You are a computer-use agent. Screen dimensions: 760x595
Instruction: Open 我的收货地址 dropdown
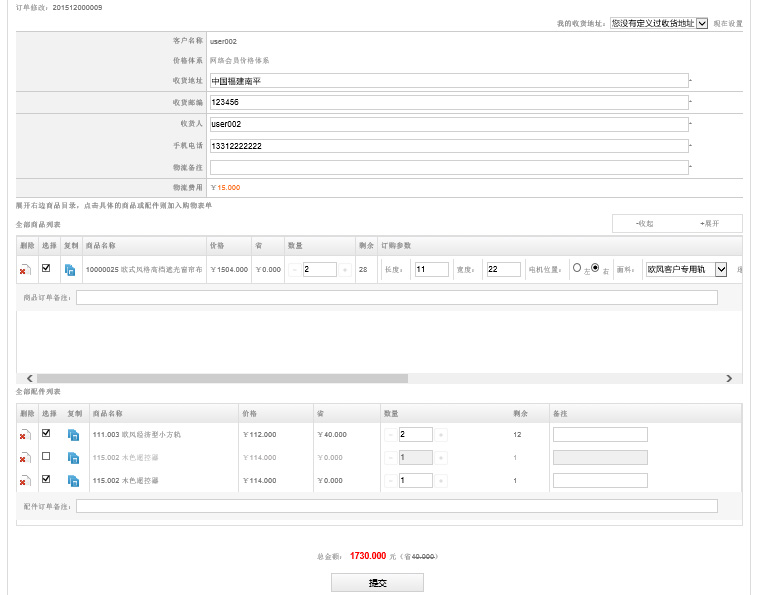(659, 23)
